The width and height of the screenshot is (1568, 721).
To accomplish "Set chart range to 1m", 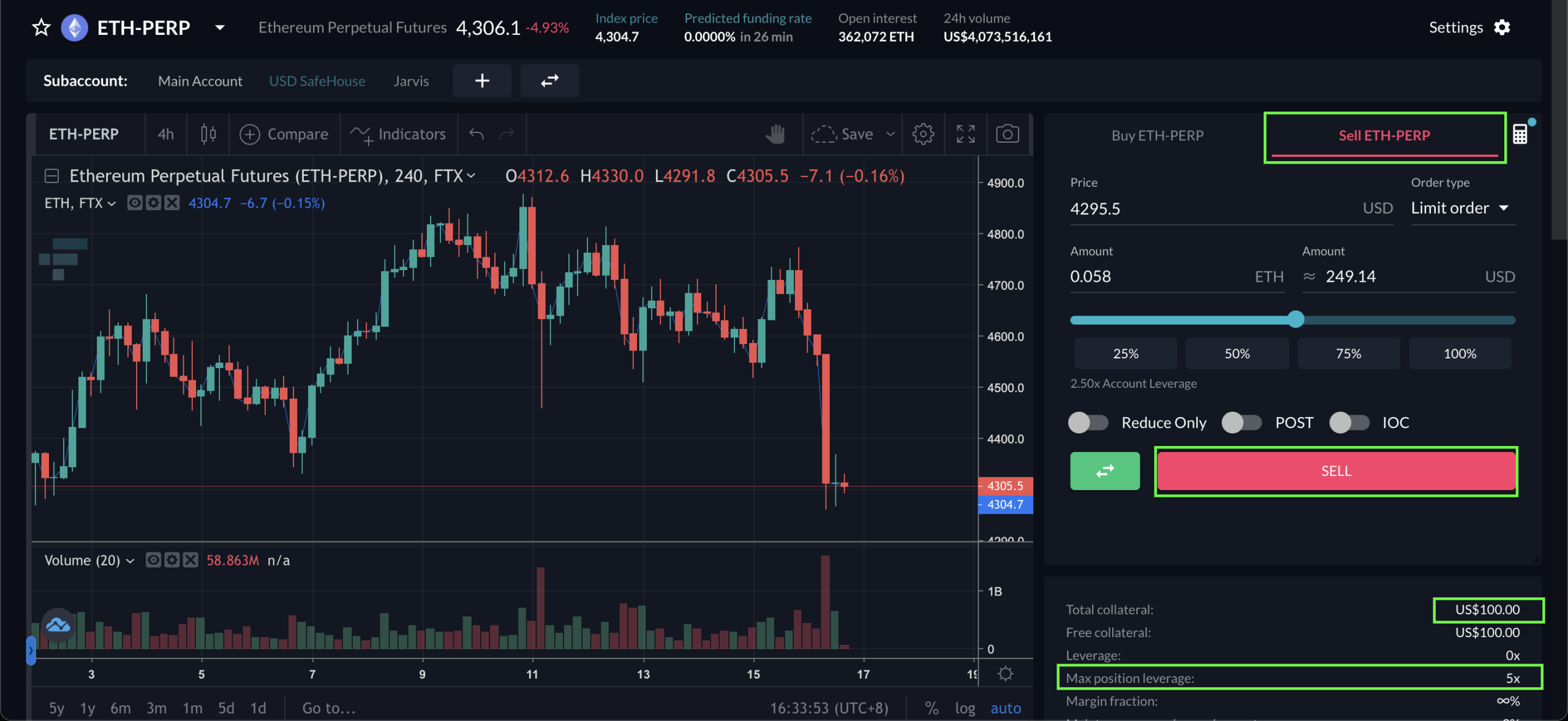I will tap(192, 708).
